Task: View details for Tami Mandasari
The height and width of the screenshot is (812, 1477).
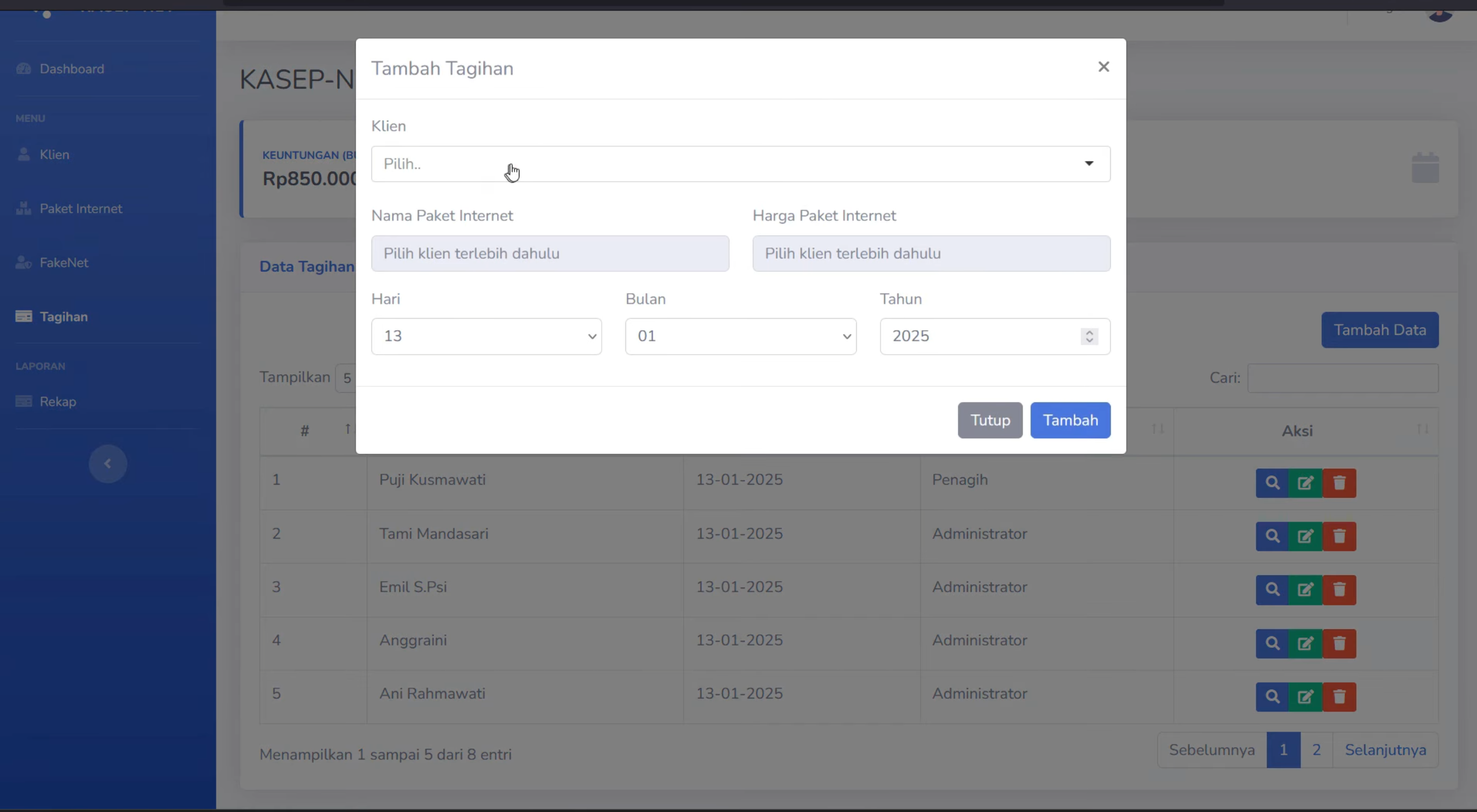Action: coord(1272,536)
